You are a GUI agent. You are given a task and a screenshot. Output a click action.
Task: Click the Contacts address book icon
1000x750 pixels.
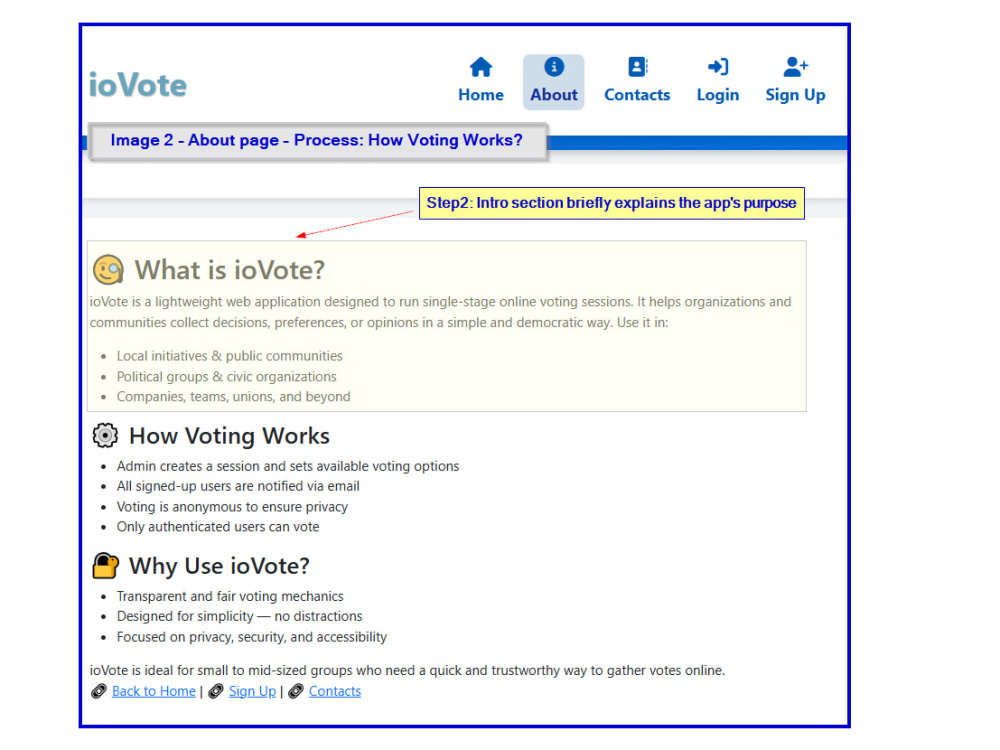coord(637,66)
